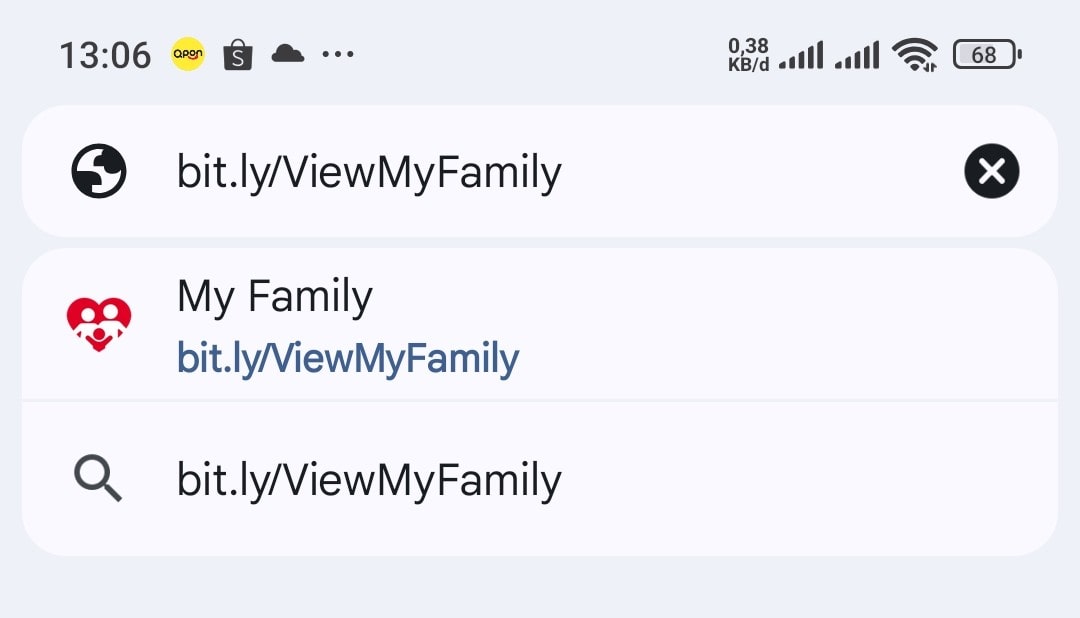
Task: Tap the magnifier search suggestion icon
Action: pyautogui.click(x=99, y=479)
